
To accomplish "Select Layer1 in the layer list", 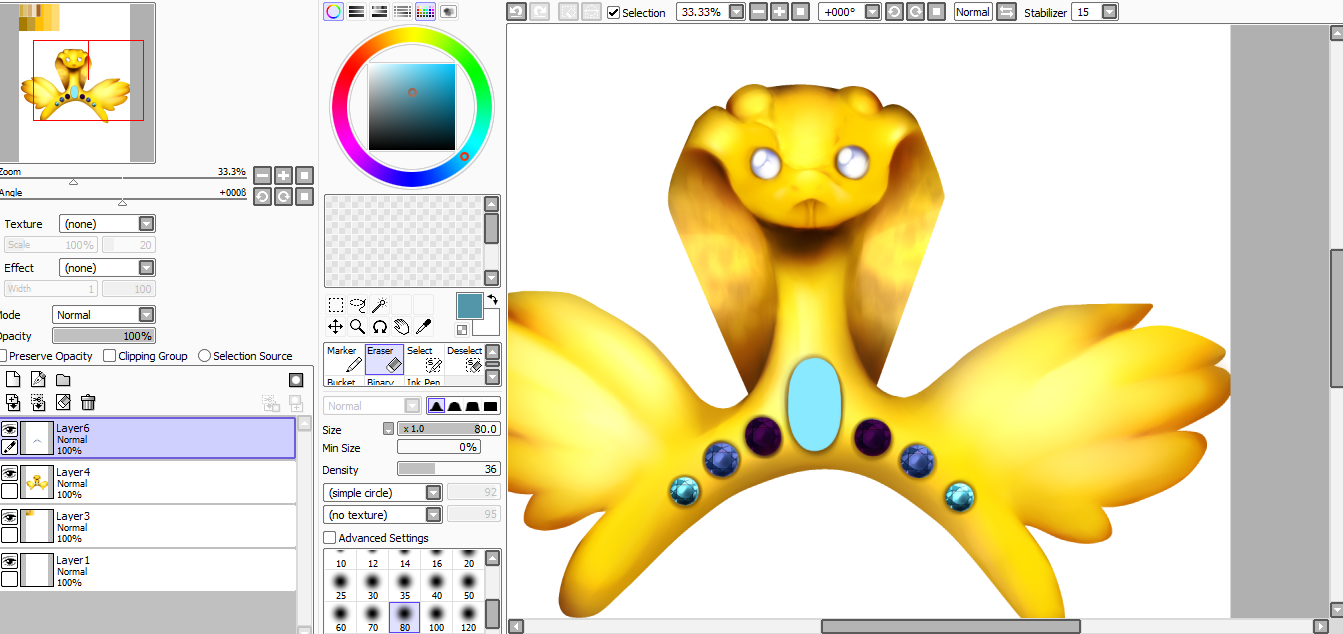I will (148, 570).
